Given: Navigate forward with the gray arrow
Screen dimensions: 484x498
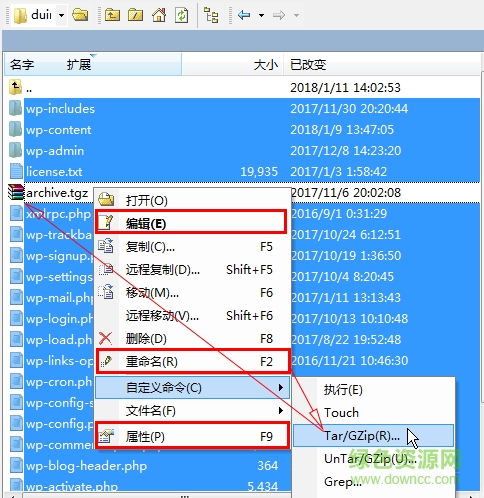Looking at the screenshot, I should tap(279, 15).
